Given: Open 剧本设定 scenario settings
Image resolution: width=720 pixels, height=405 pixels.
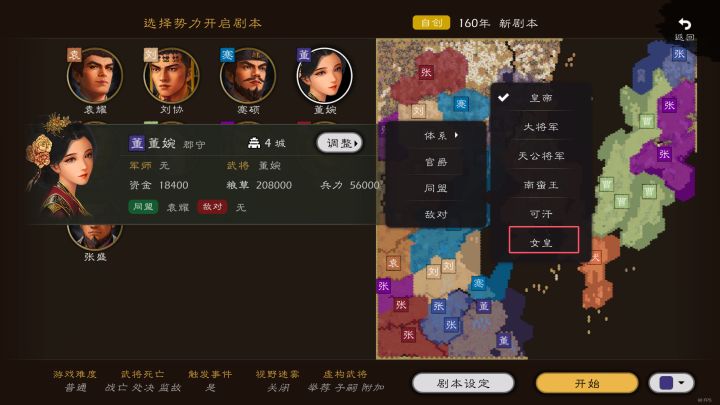Looking at the screenshot, I should 463,383.
